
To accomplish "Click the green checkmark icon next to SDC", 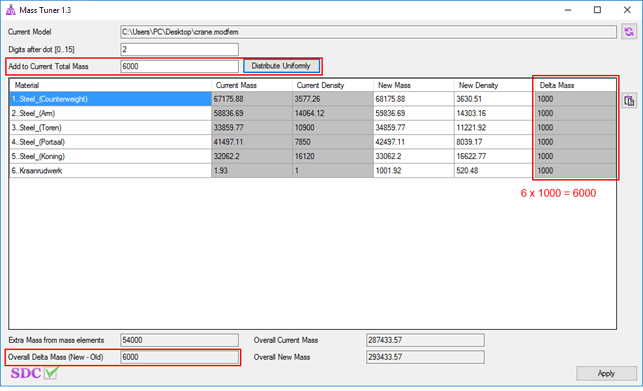I will click(51, 373).
